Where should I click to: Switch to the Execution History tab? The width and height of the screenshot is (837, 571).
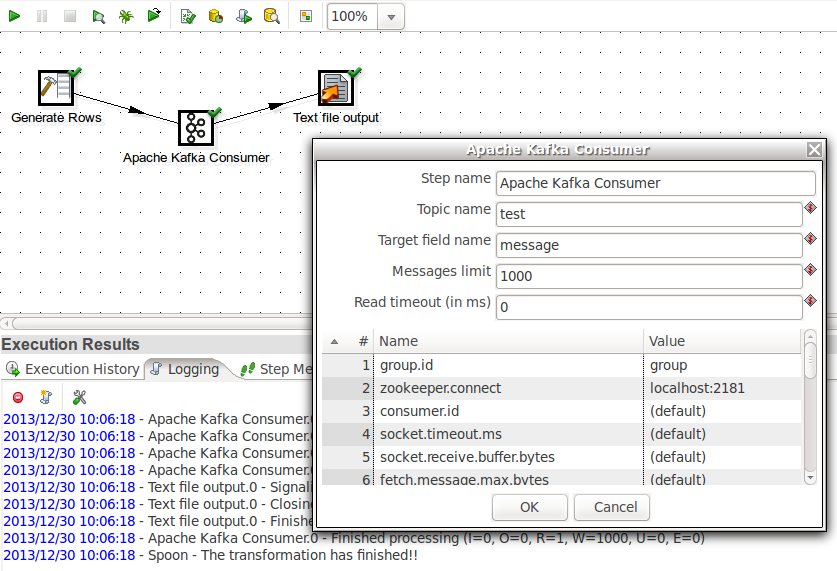pyautogui.click(x=72, y=369)
